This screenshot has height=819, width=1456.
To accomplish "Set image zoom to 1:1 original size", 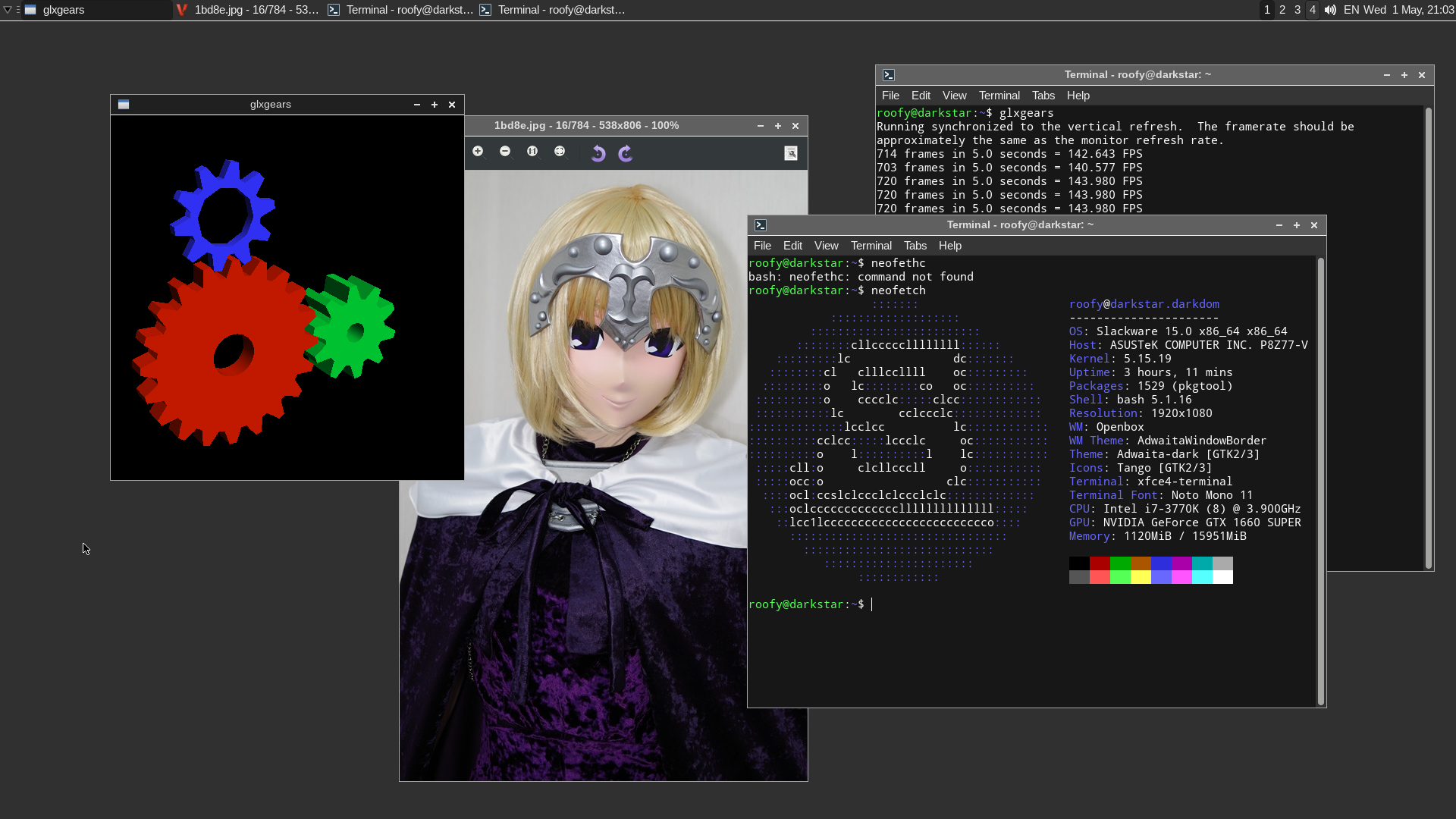I will pyautogui.click(x=532, y=152).
